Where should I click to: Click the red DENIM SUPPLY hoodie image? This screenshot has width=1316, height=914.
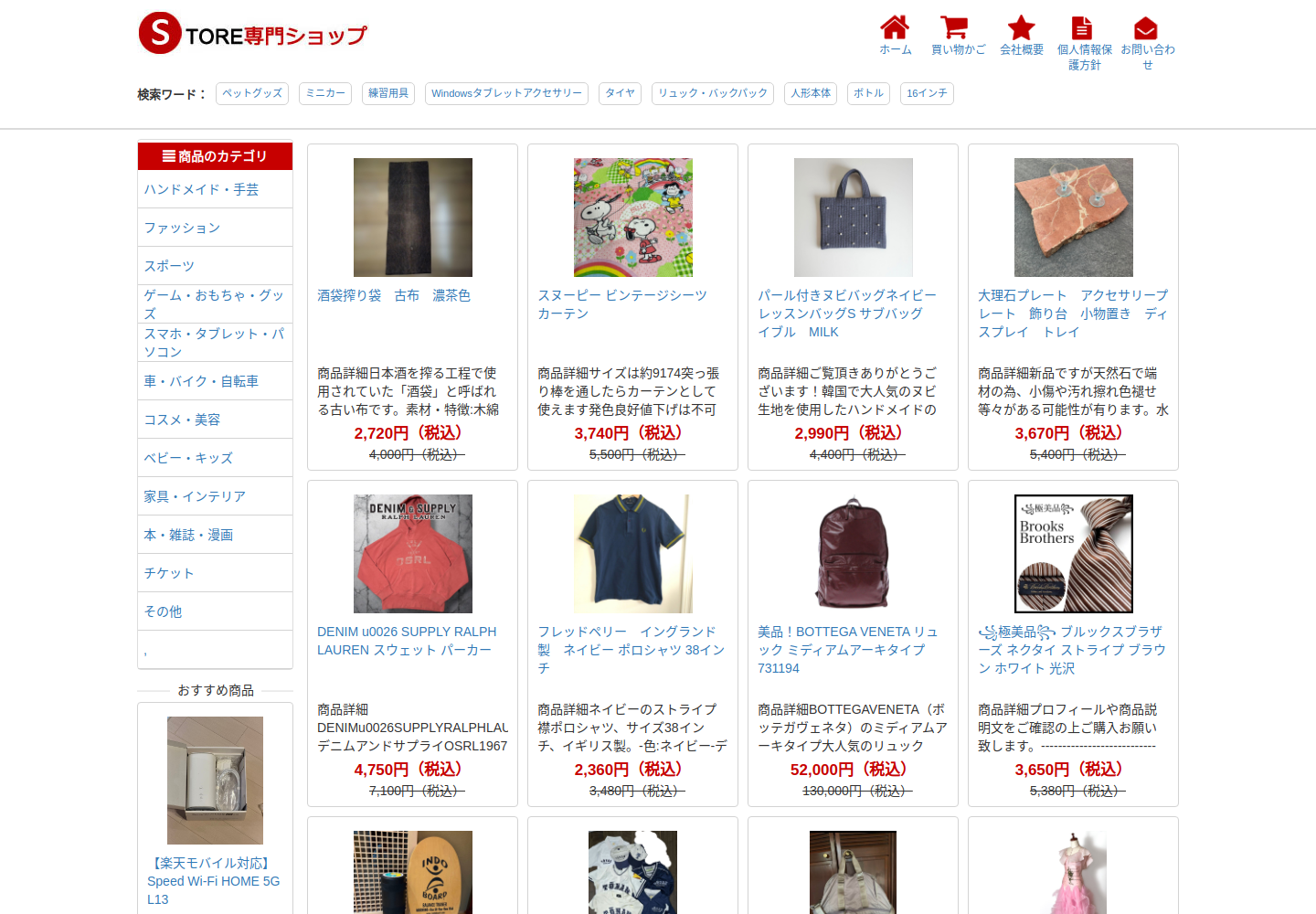(x=413, y=554)
